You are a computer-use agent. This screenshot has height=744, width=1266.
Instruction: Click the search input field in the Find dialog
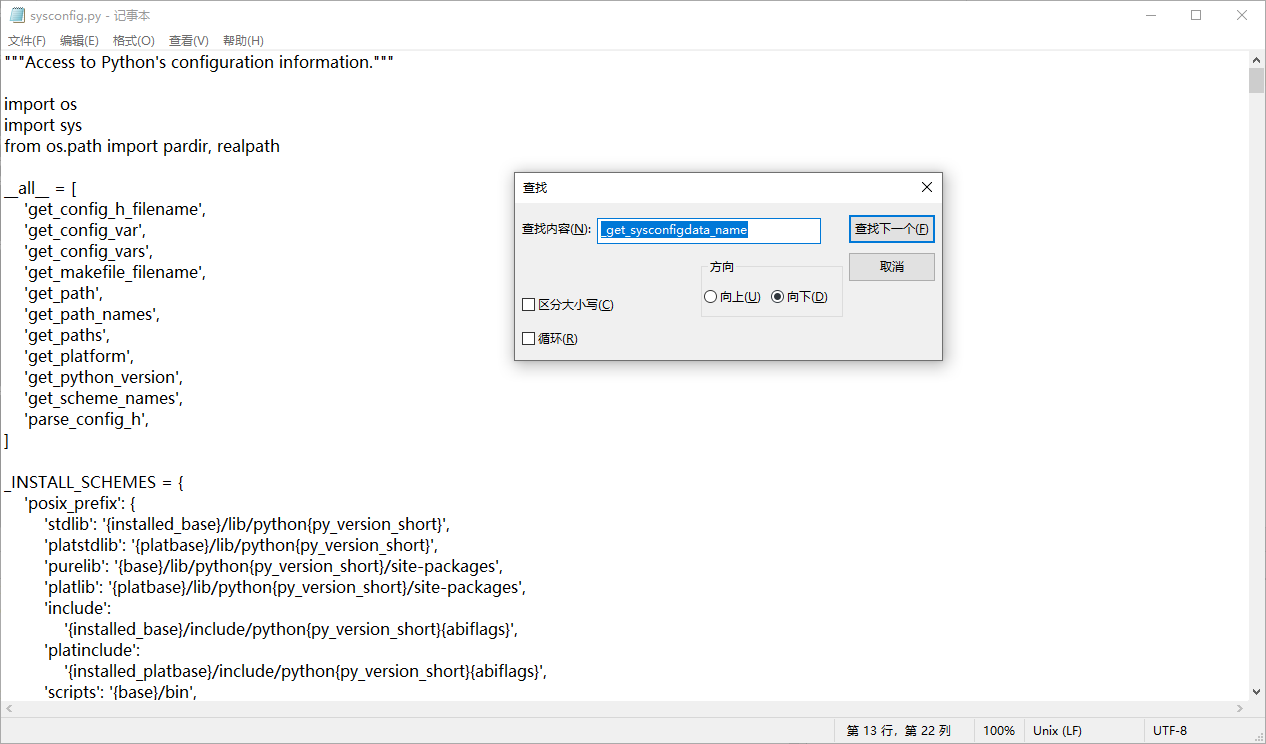[x=708, y=230]
